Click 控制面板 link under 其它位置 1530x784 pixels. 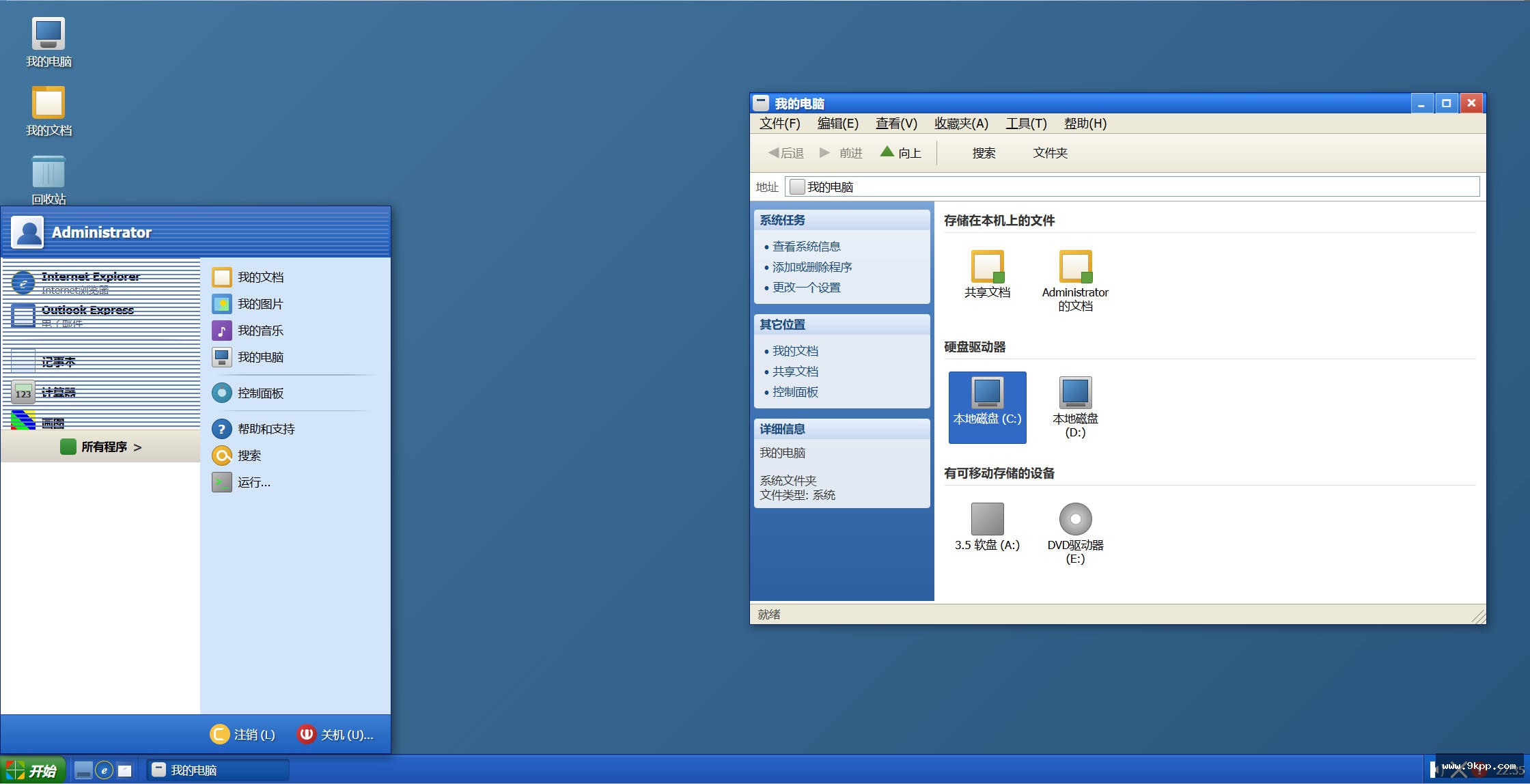(795, 392)
